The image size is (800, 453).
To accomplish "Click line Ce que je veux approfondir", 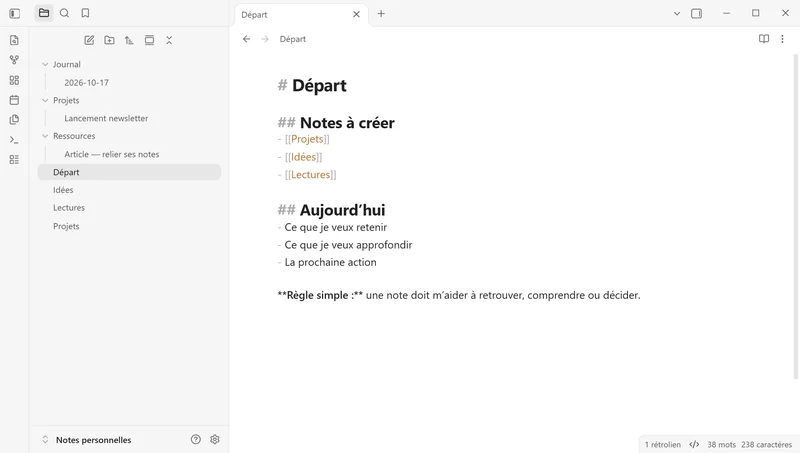I will (x=348, y=245).
